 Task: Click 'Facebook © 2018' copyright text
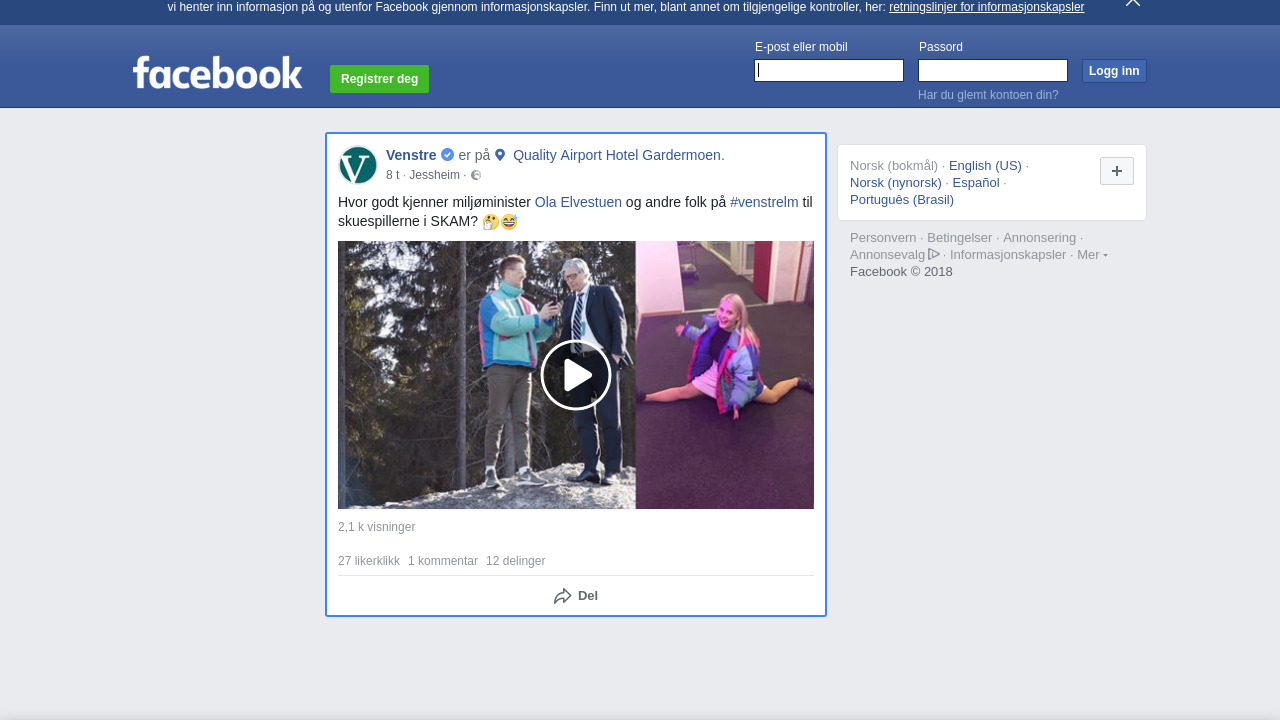901,272
